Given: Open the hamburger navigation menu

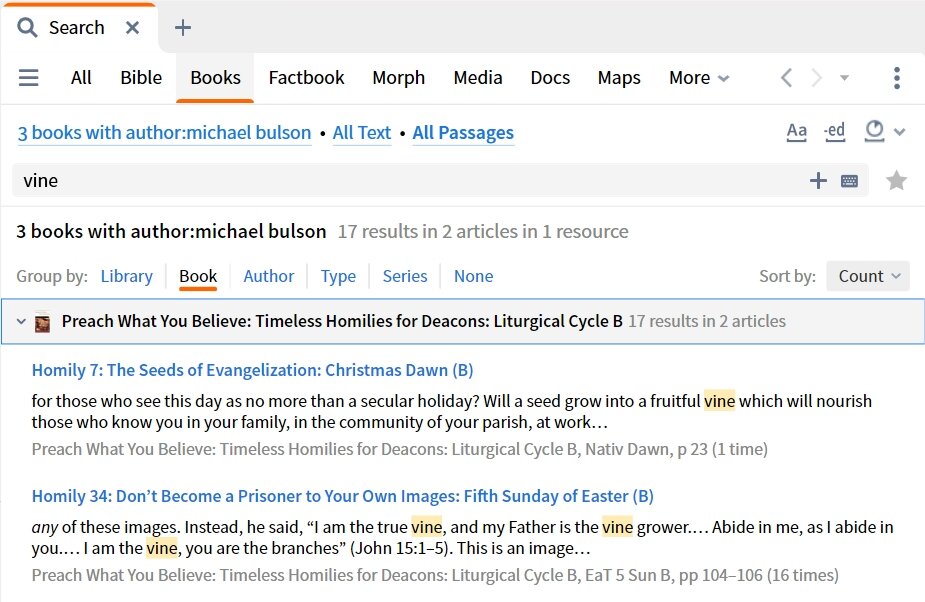Looking at the screenshot, I should [29, 78].
